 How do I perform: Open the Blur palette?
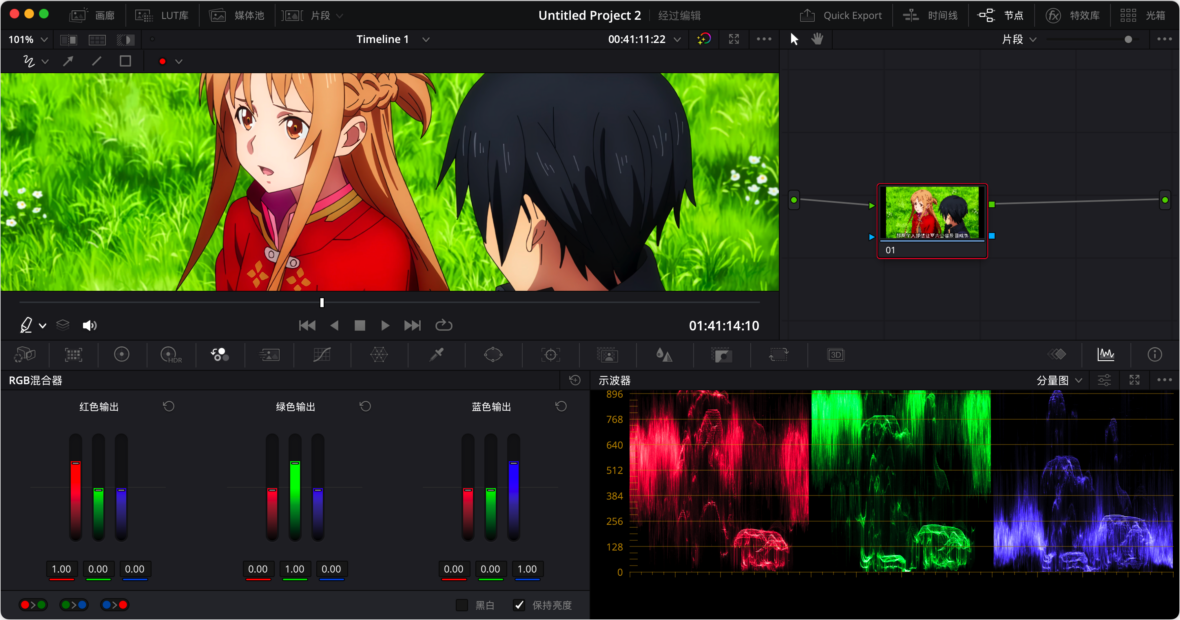point(664,355)
